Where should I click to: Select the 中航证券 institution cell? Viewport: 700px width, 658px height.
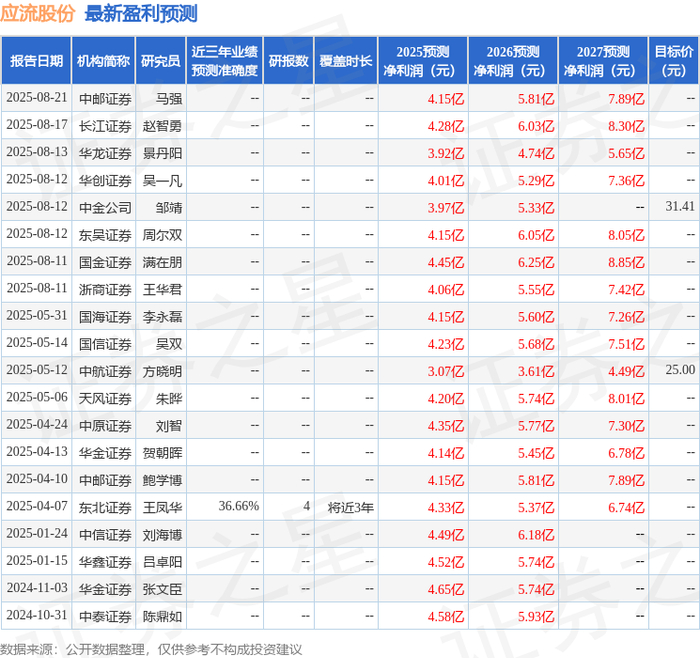click(x=105, y=371)
